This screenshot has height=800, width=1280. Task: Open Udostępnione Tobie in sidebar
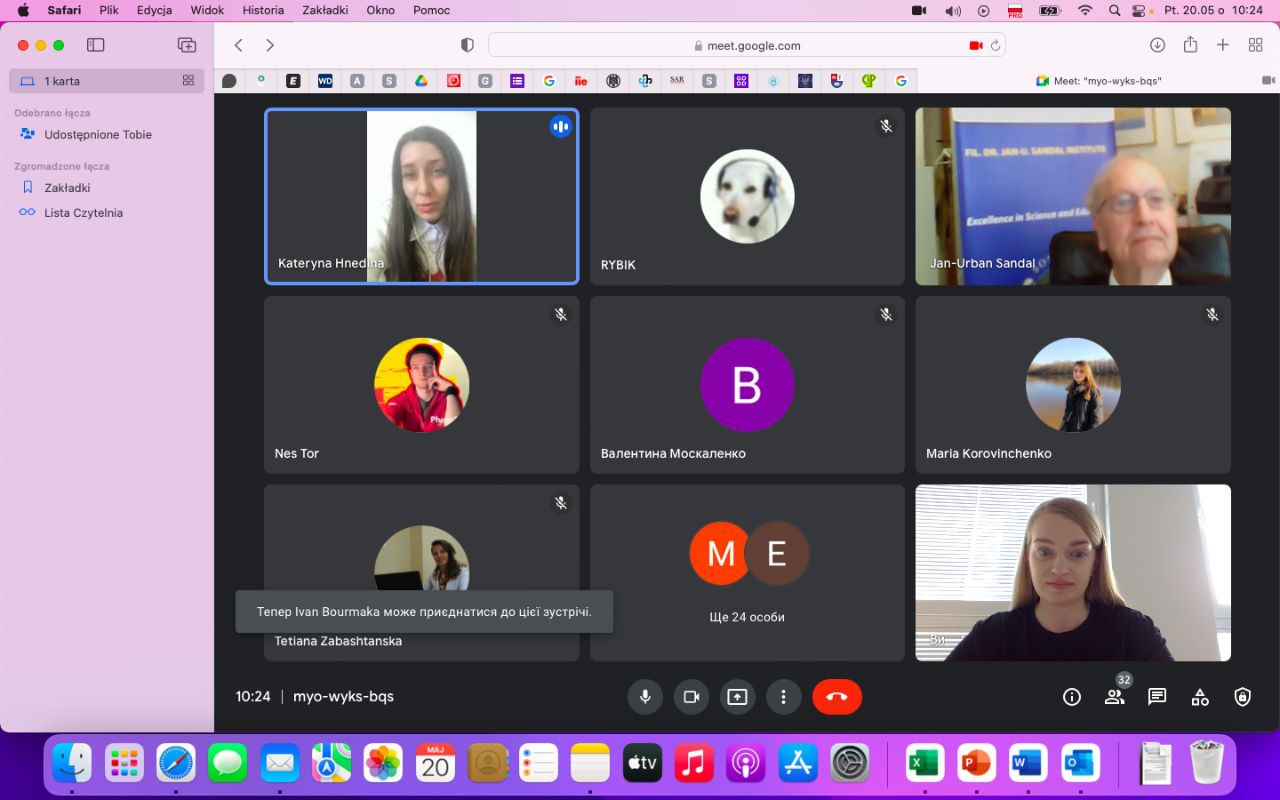coord(98,135)
